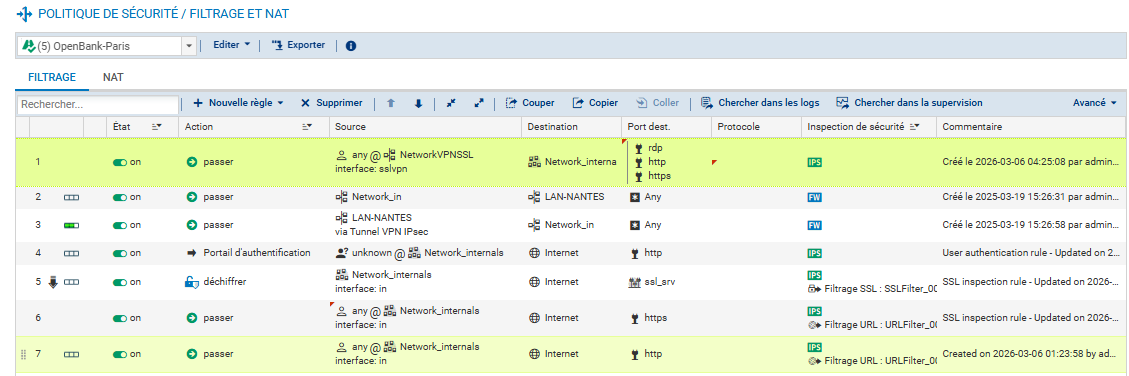Screen dimensions: 1129x376
Task: Click the filtering policy module title icon
Action: 24,14
